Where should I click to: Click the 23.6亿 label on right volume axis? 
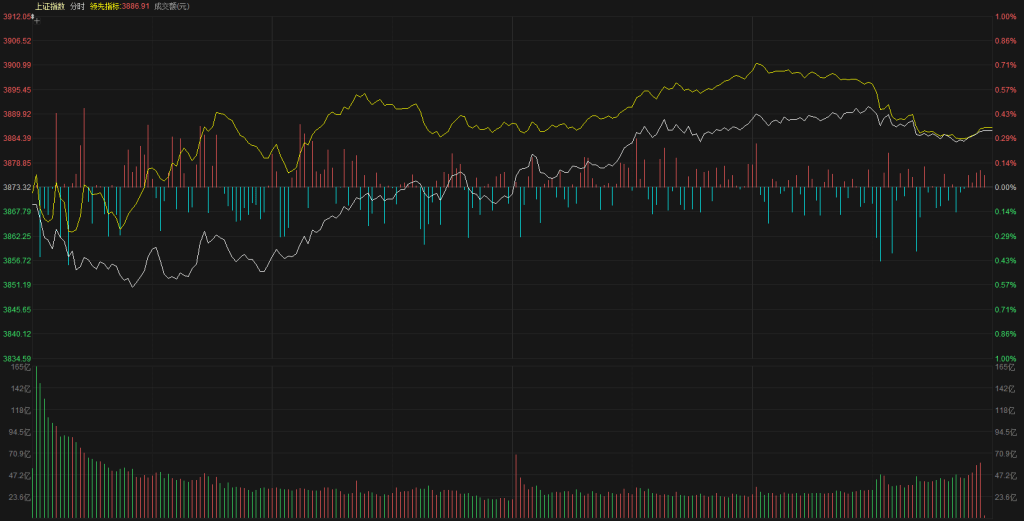1004,497
